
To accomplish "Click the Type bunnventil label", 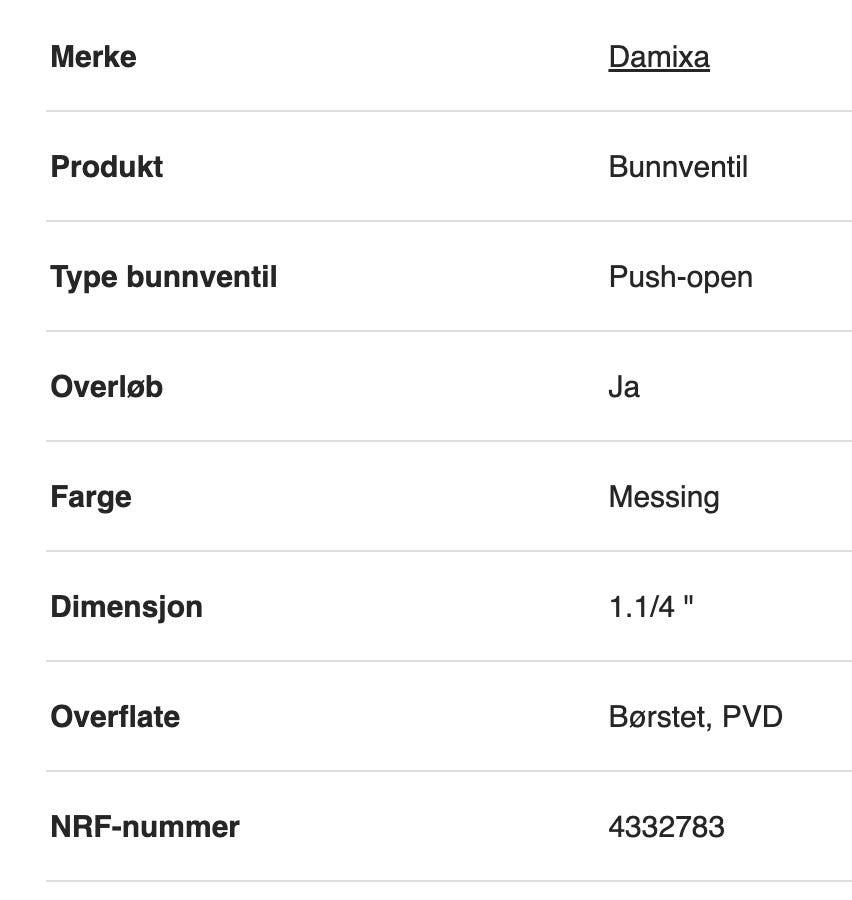I will click(163, 277).
